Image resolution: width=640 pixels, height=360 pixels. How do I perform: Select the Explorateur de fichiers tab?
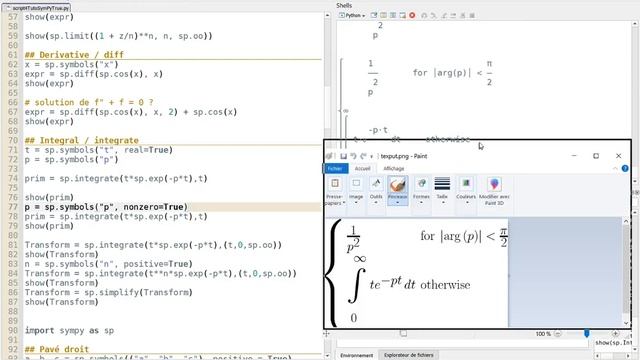(409, 355)
